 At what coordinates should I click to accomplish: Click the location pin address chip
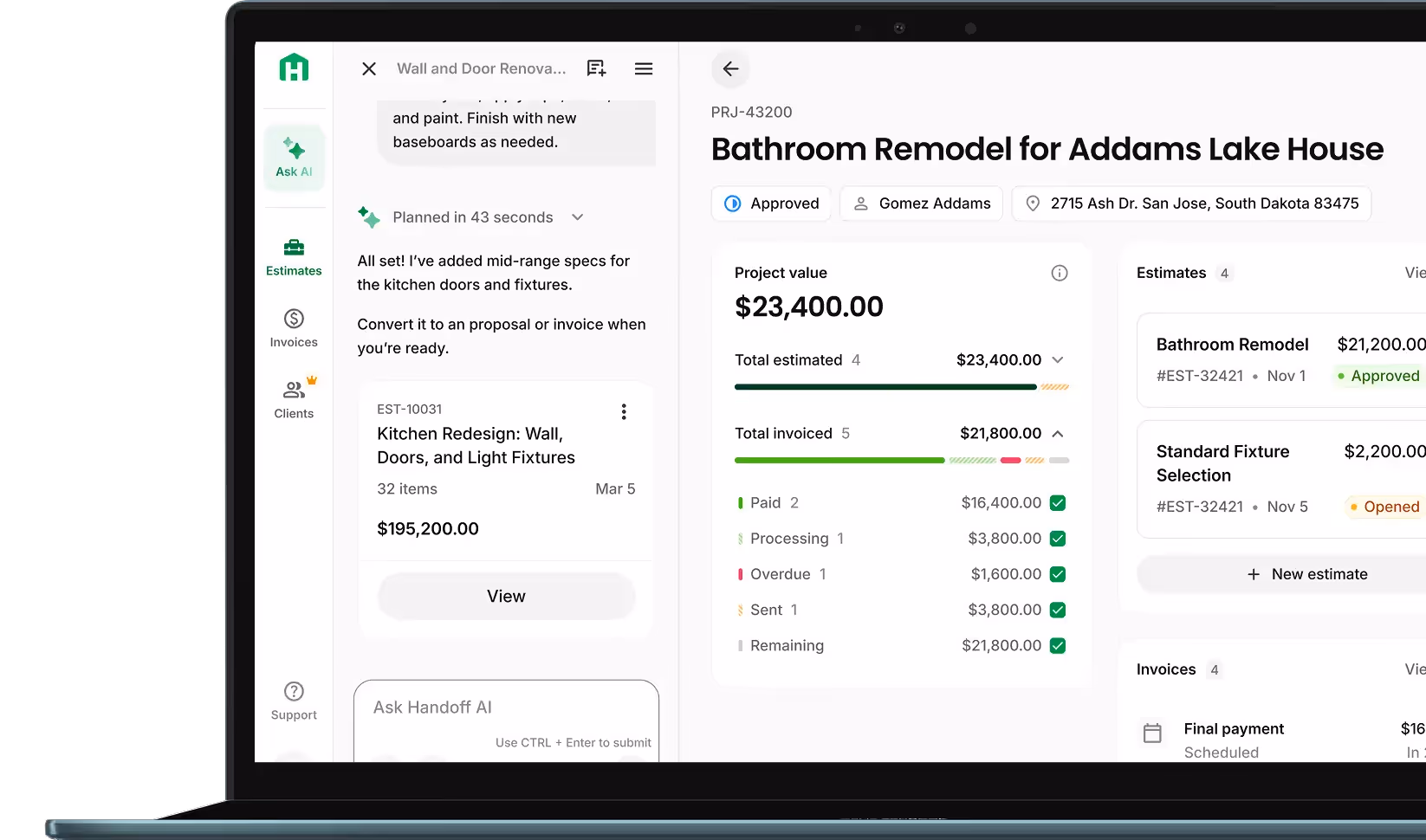[1191, 204]
